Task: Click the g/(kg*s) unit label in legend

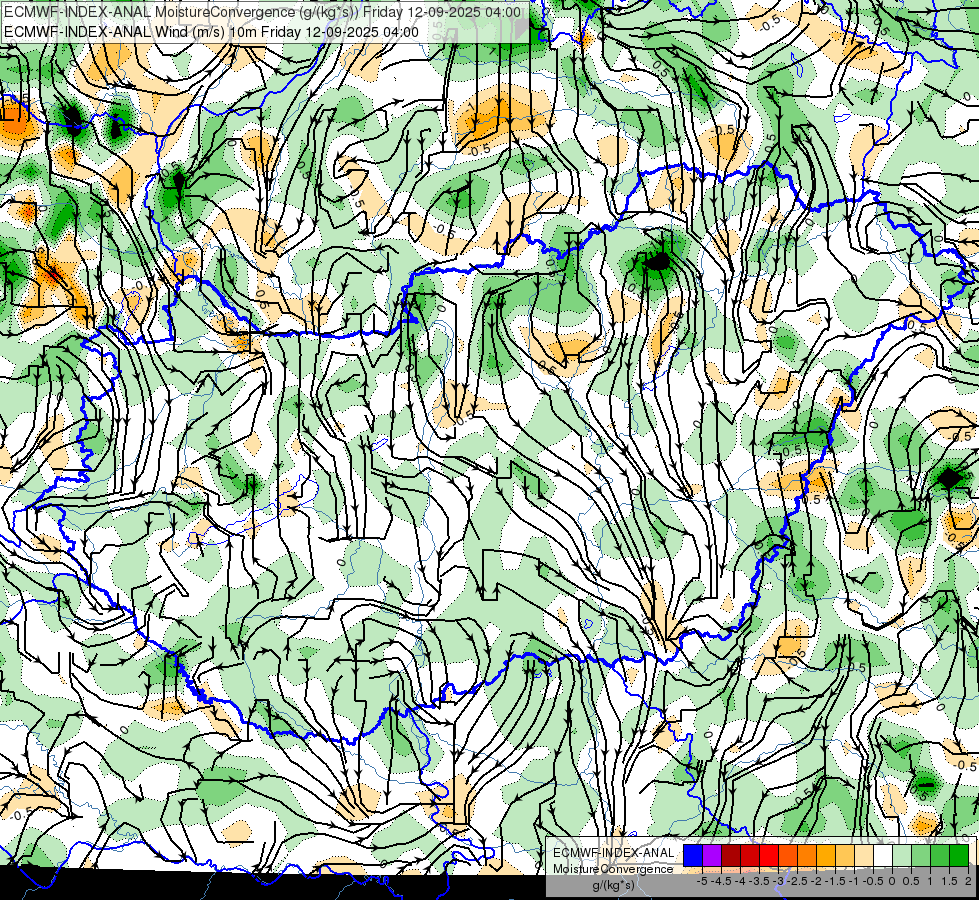Action: (x=613, y=885)
